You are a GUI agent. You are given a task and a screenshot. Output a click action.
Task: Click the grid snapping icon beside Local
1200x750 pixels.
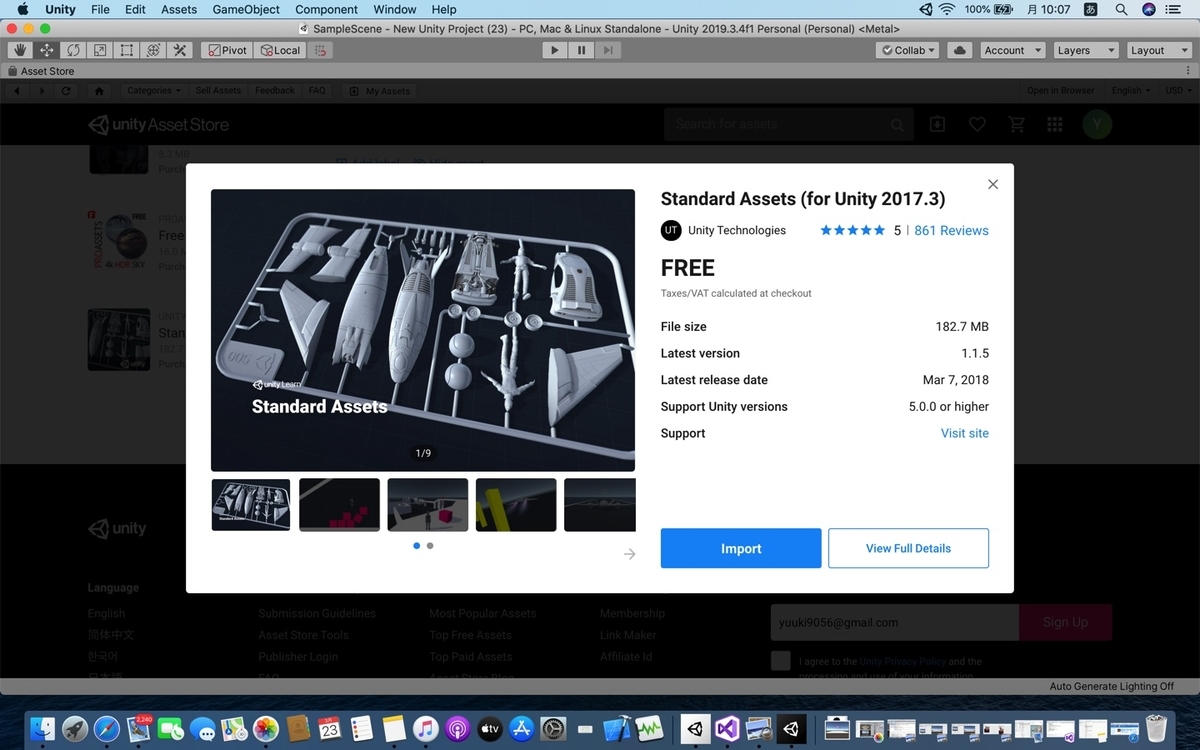point(321,50)
